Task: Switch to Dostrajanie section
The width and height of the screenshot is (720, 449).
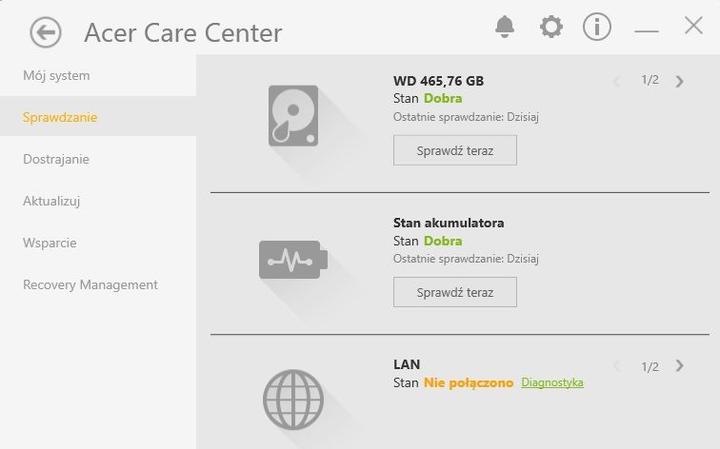Action: (x=56, y=159)
